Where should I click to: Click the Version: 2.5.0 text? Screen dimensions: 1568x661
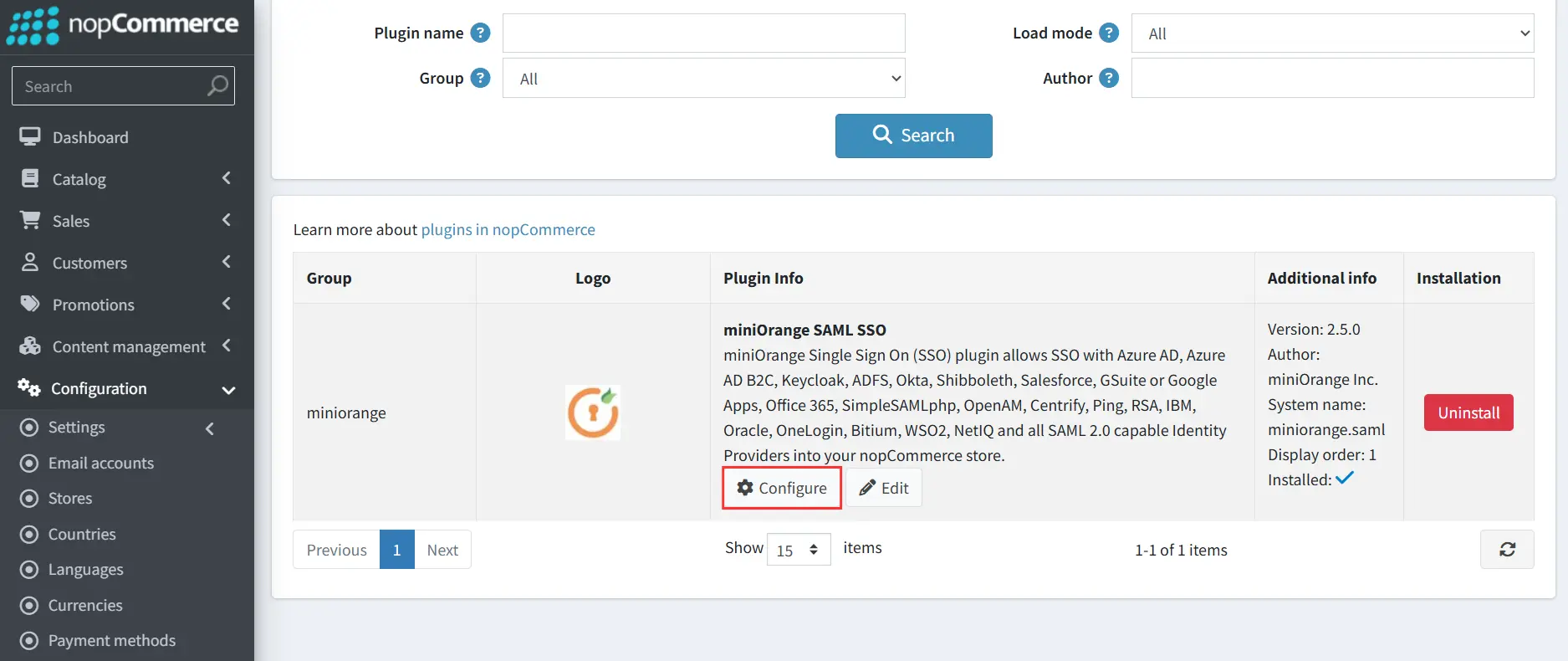[1314, 329]
